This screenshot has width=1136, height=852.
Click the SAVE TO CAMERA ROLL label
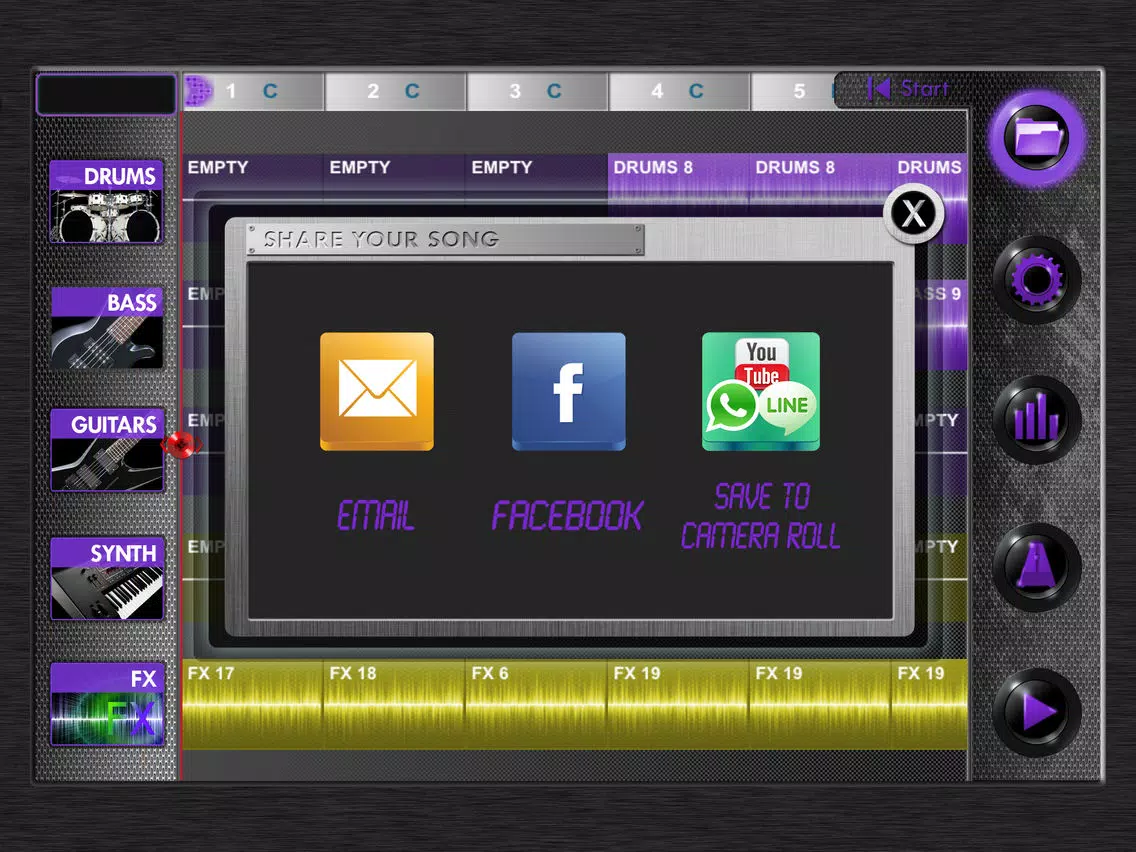[x=761, y=516]
